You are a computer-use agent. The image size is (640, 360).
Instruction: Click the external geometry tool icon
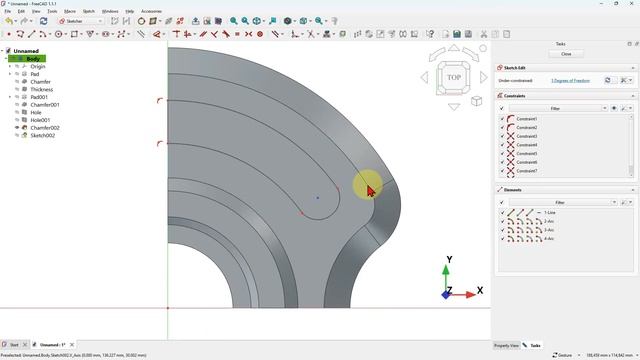(x=327, y=34)
